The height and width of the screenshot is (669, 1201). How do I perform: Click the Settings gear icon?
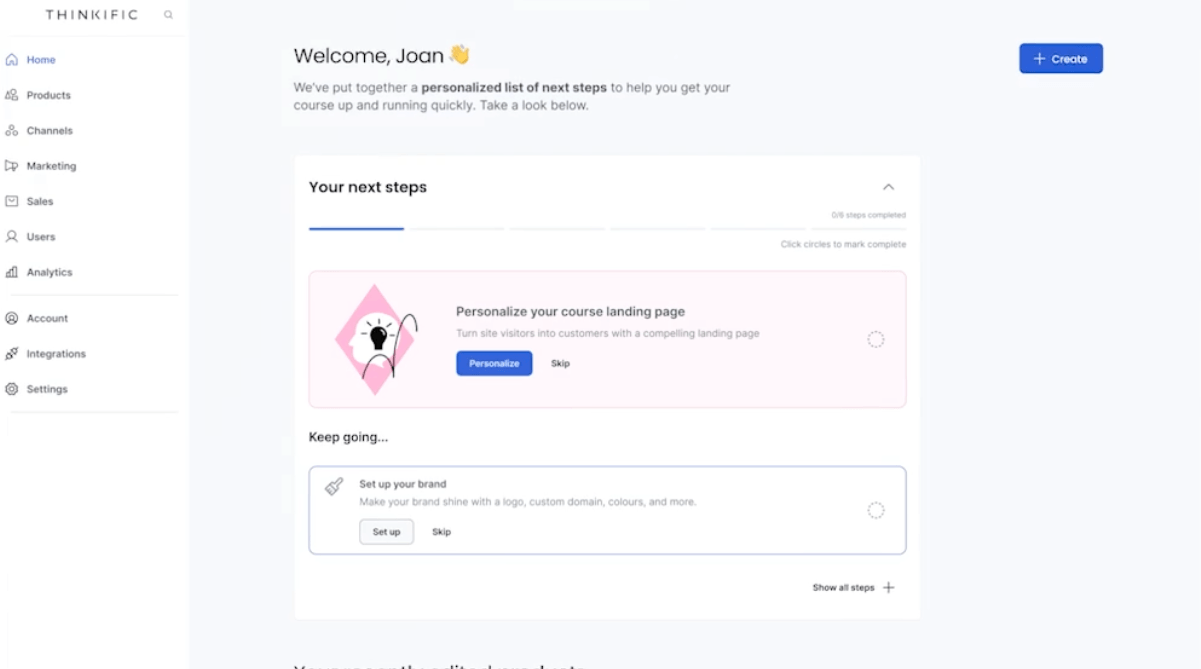tap(12, 389)
